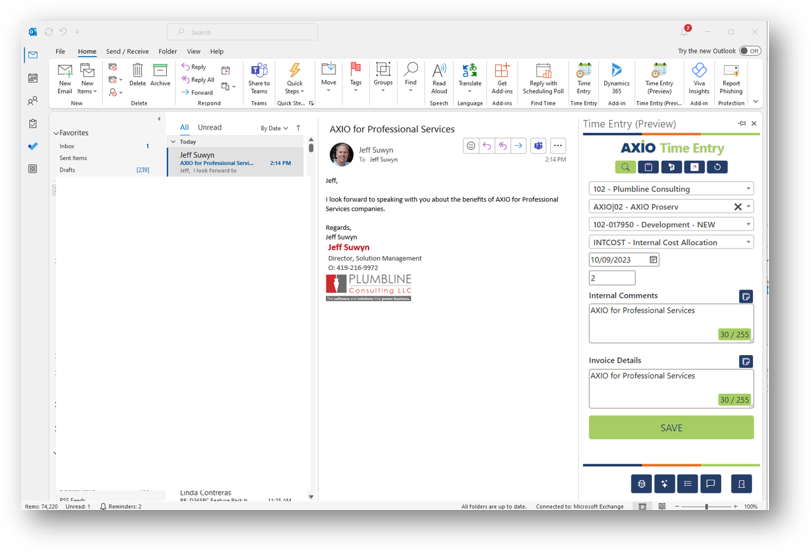Click the Share to Teams ribbon icon
The height and width of the screenshot is (552, 811).
pyautogui.click(x=259, y=79)
